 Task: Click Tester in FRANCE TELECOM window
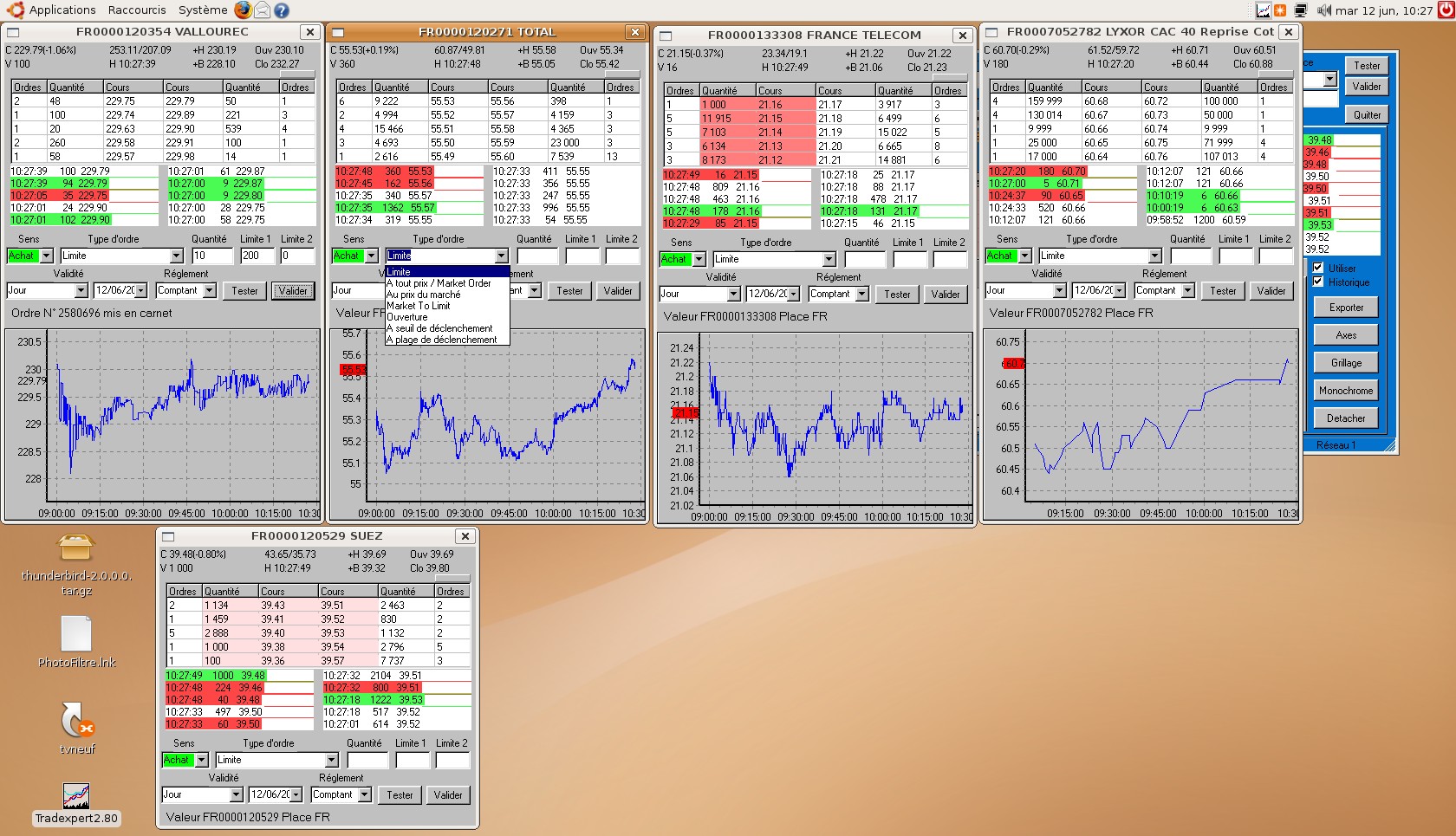click(x=897, y=294)
